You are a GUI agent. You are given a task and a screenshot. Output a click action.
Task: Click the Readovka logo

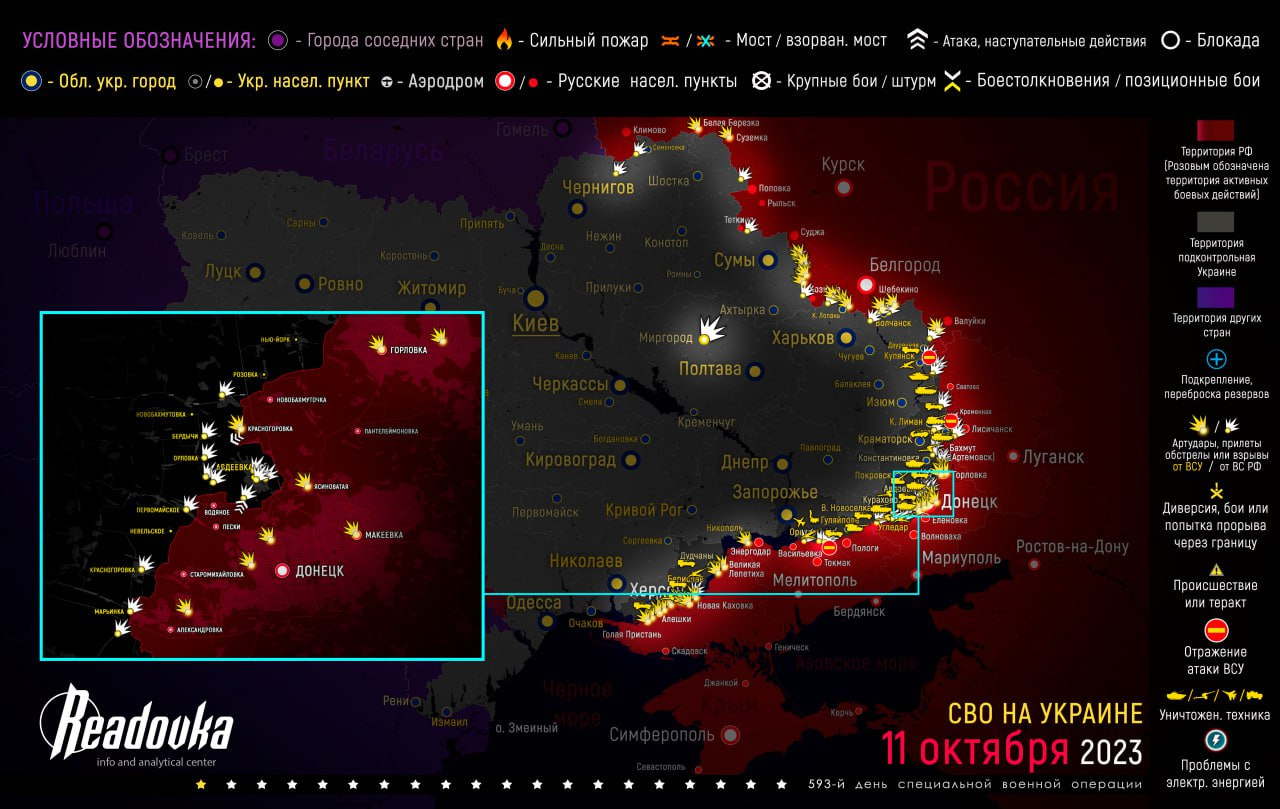click(x=136, y=722)
